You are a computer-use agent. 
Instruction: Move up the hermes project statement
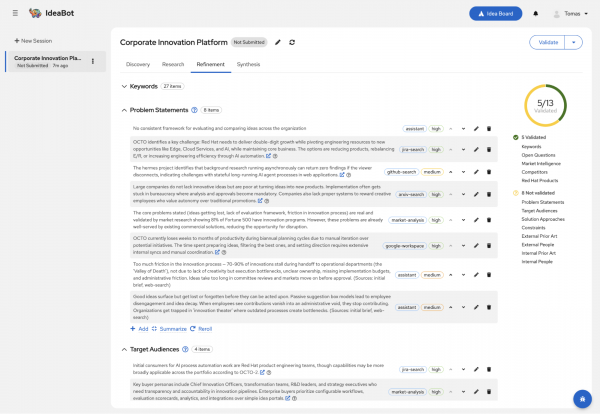[451, 172]
